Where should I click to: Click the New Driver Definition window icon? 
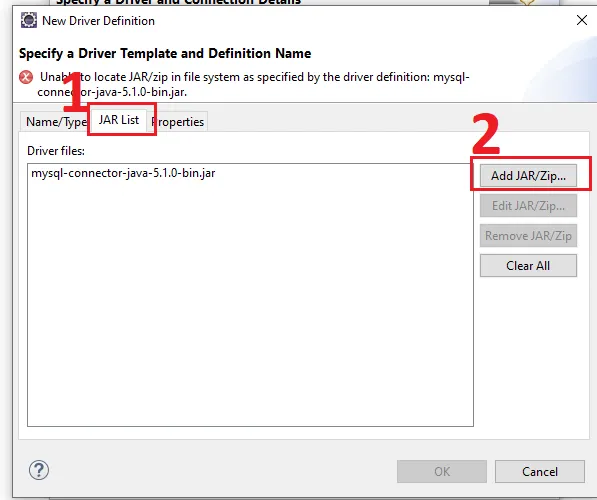pyautogui.click(x=29, y=21)
